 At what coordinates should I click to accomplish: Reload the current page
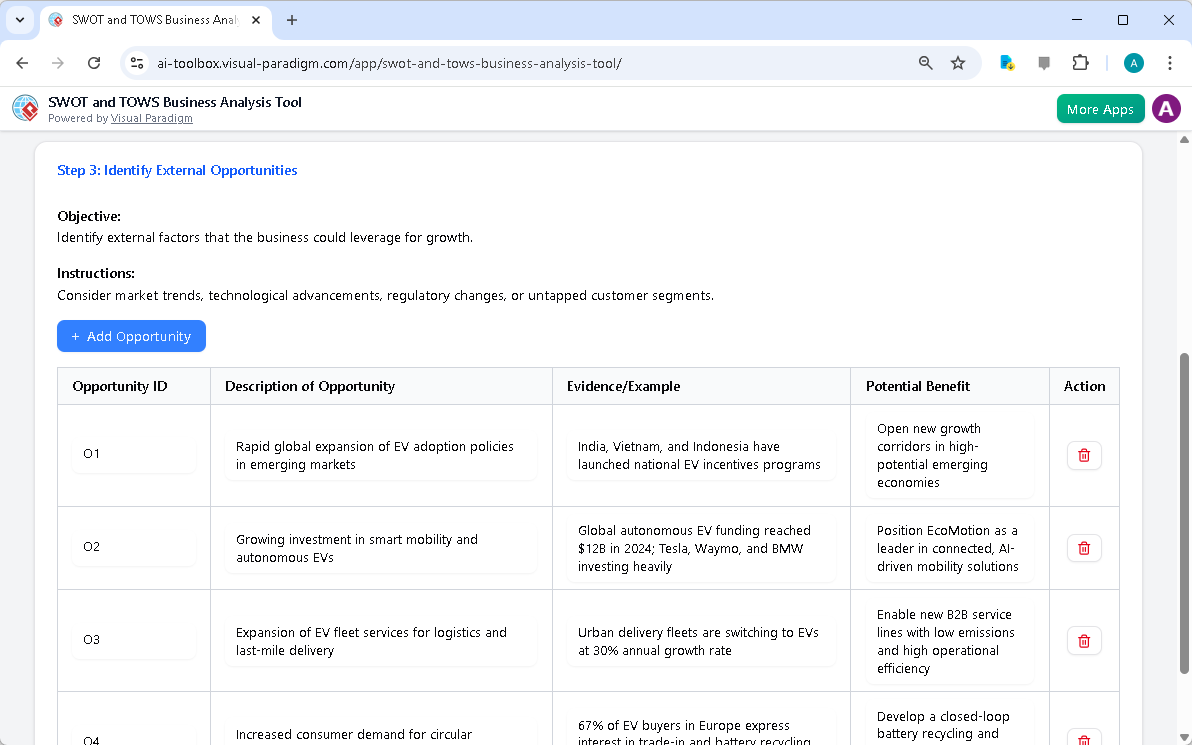point(94,62)
